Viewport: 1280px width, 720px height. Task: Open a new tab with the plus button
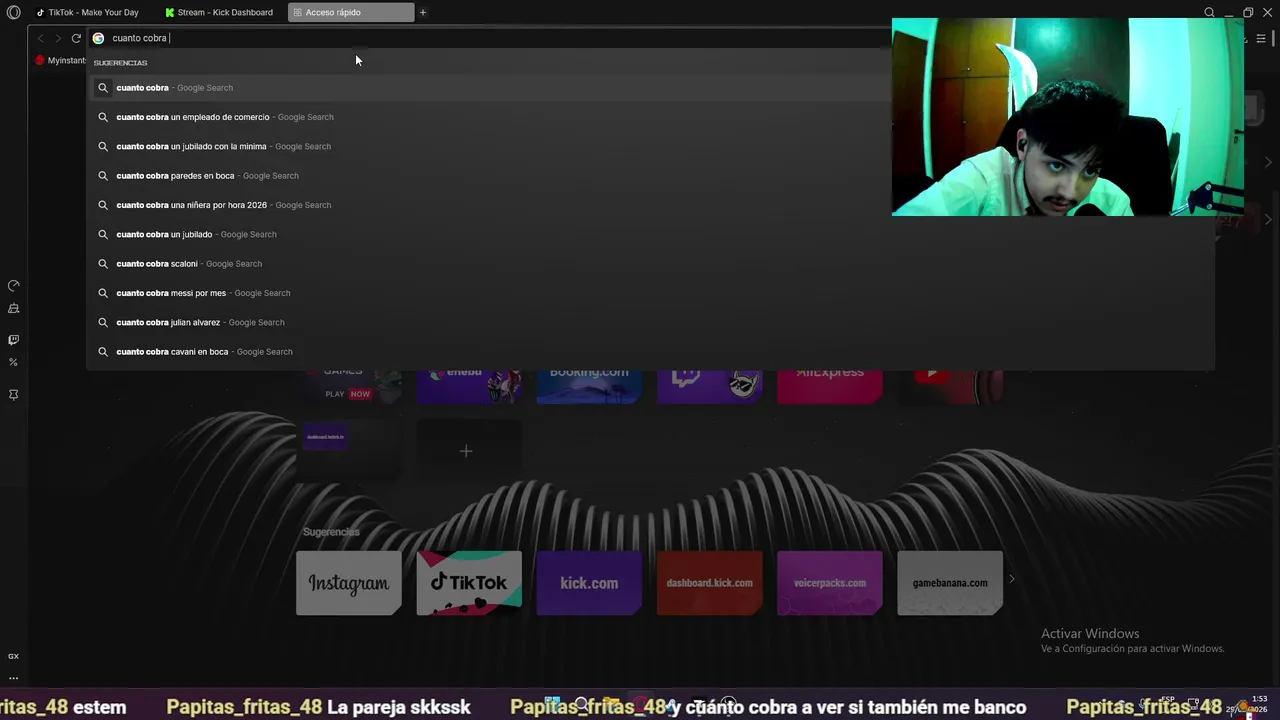pos(423,12)
